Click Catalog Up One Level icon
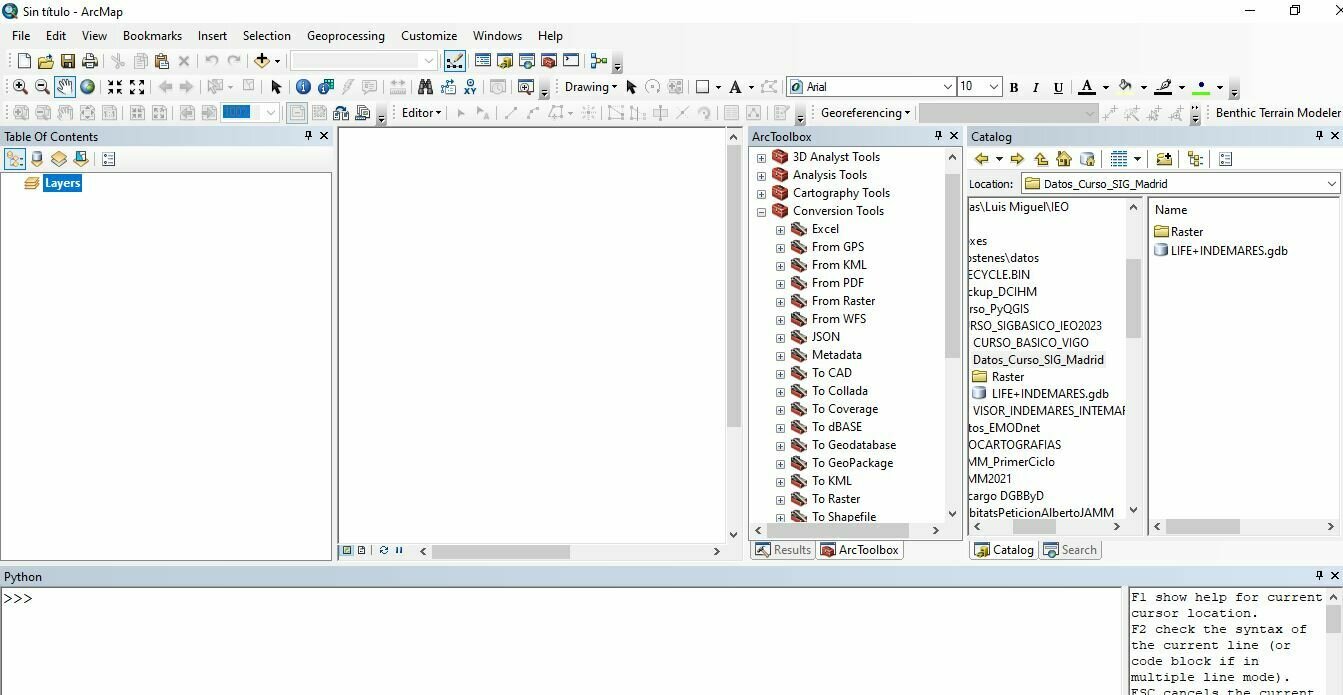Image resolution: width=1343 pixels, height=695 pixels. point(1041,159)
